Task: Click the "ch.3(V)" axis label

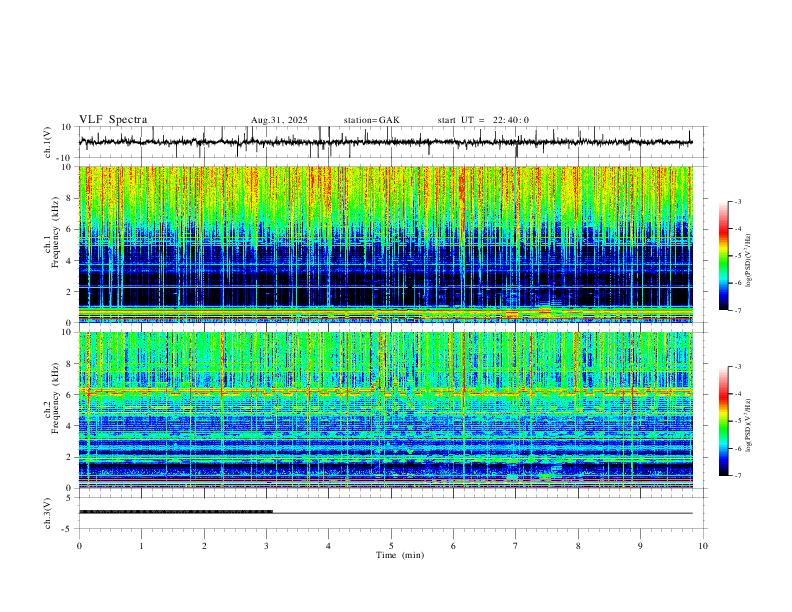Action: coord(48,513)
